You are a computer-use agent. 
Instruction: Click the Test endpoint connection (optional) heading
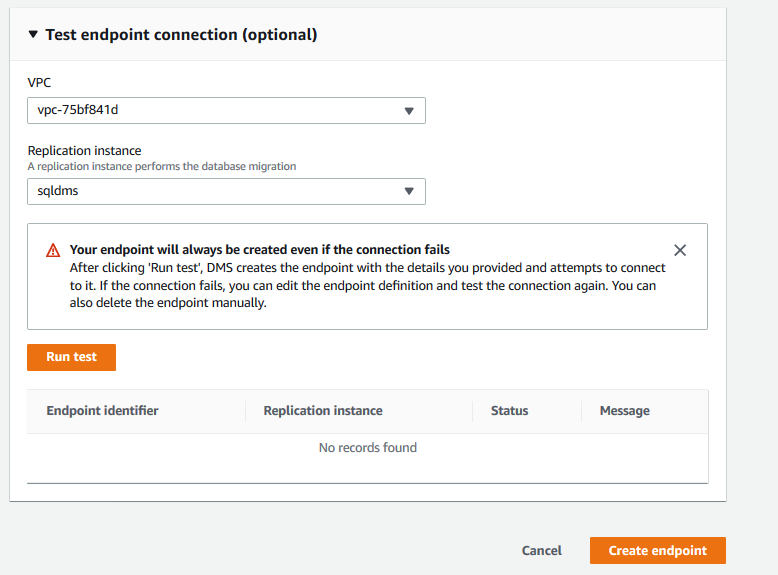(181, 35)
